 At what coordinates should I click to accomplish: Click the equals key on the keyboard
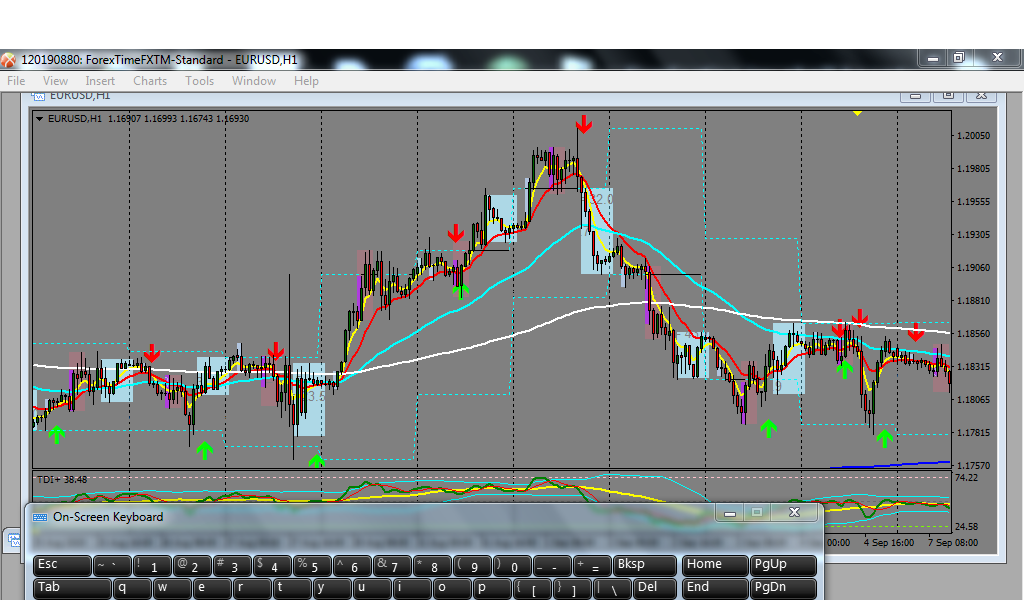coord(592,565)
